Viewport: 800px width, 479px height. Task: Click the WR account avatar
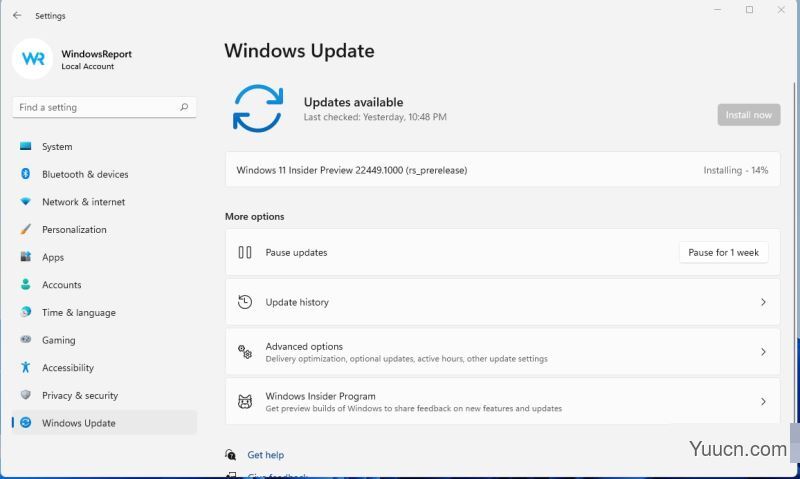coord(33,59)
